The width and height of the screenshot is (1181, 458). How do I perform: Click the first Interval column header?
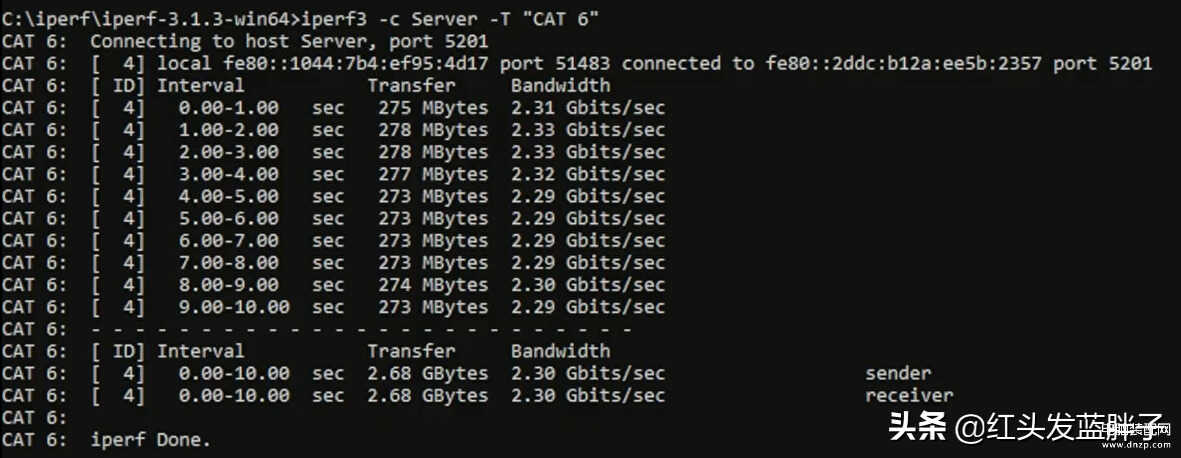click(x=200, y=86)
